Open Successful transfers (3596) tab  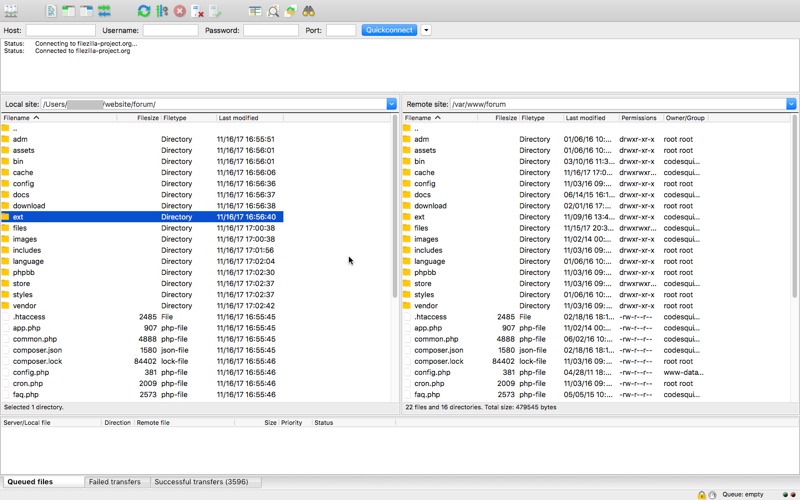pyautogui.click(x=201, y=482)
